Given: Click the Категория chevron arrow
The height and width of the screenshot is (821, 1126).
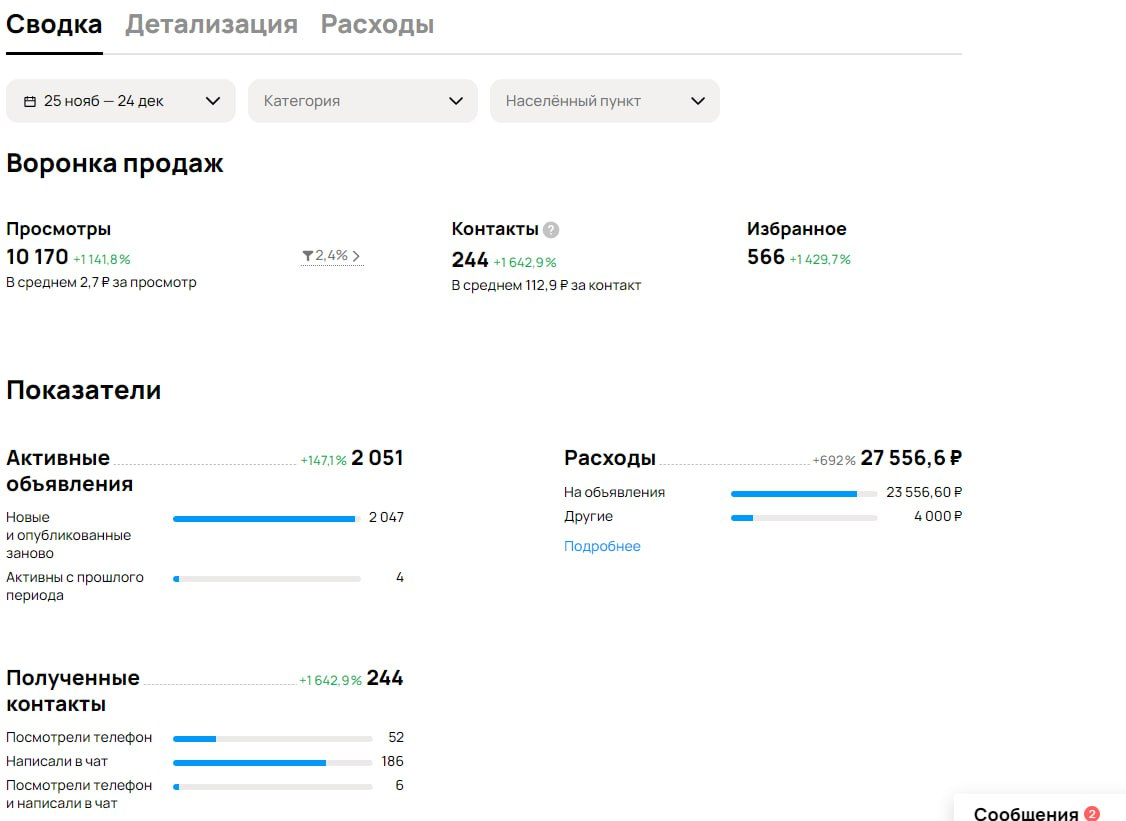Looking at the screenshot, I should (456, 101).
